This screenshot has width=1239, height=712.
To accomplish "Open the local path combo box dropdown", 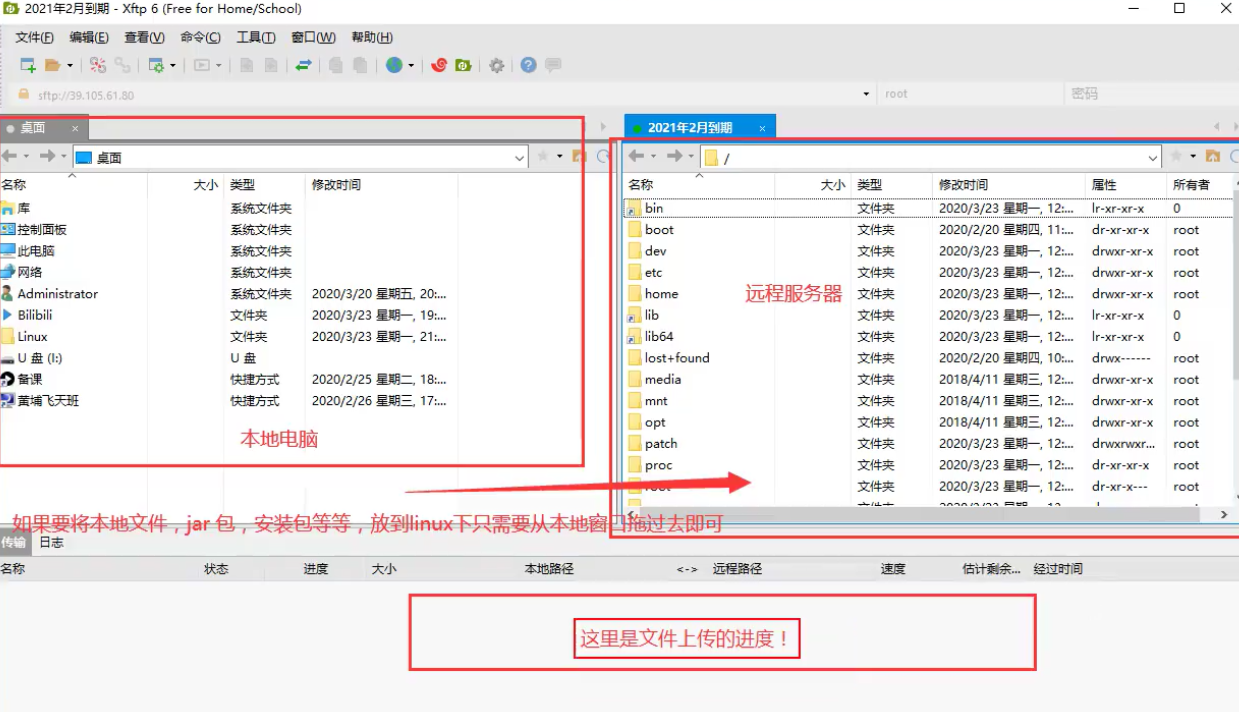I will [519, 157].
